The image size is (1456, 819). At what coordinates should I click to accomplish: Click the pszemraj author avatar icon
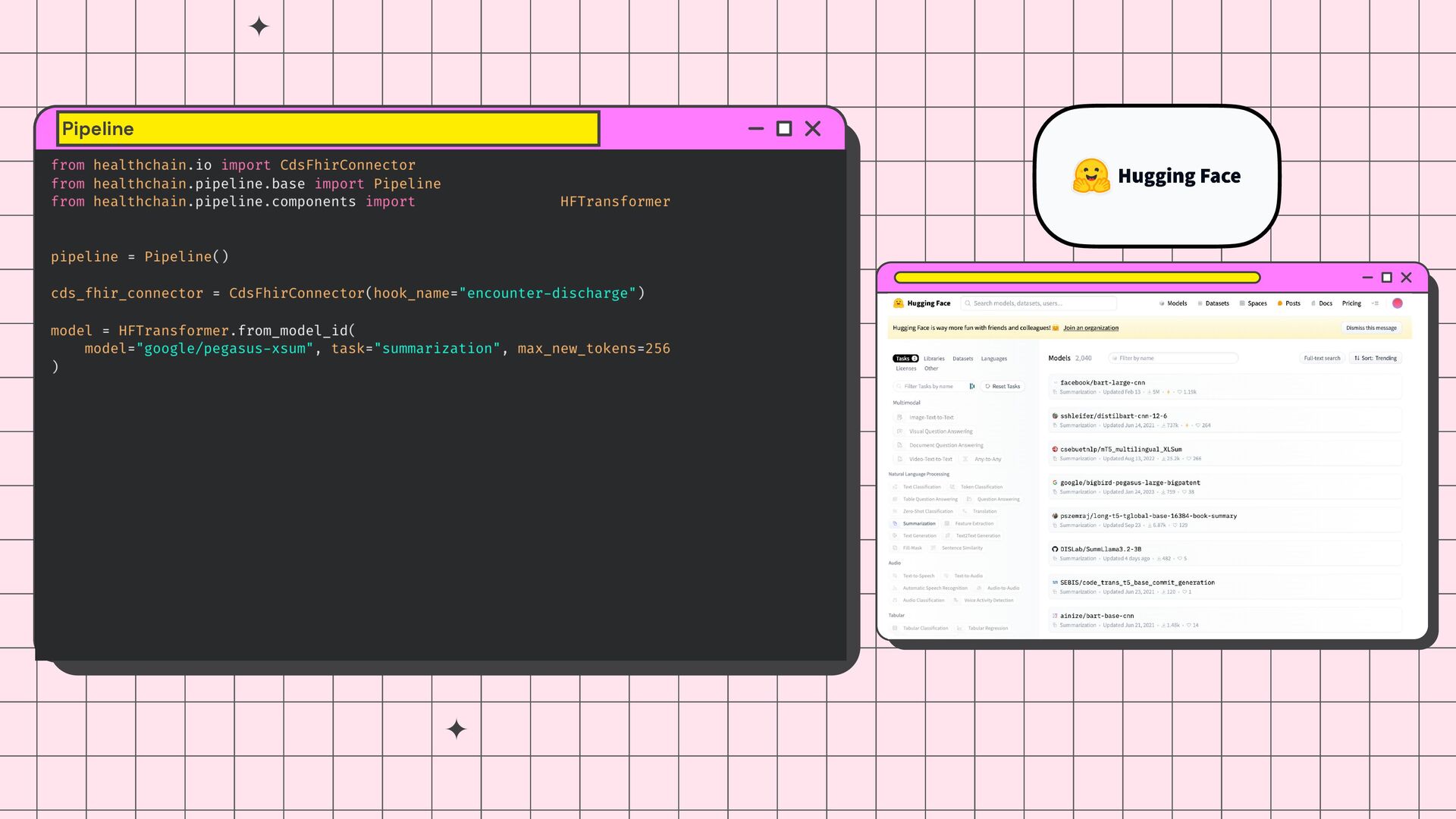(1055, 516)
